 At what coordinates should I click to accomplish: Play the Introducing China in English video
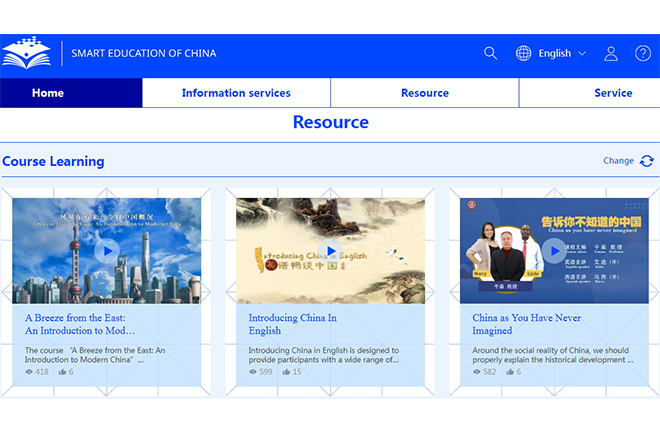pos(330,250)
